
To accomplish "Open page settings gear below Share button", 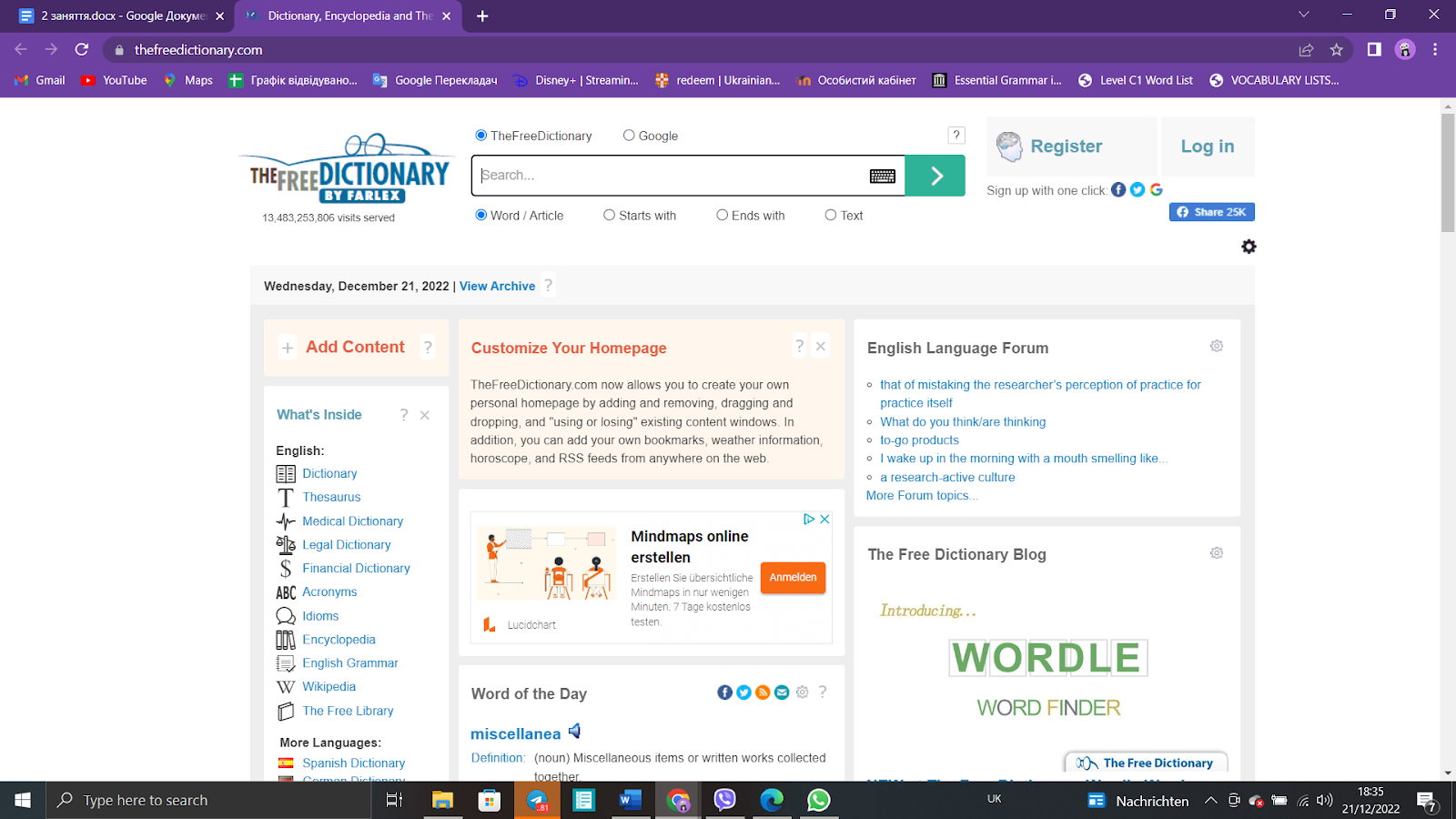I will point(1249,247).
